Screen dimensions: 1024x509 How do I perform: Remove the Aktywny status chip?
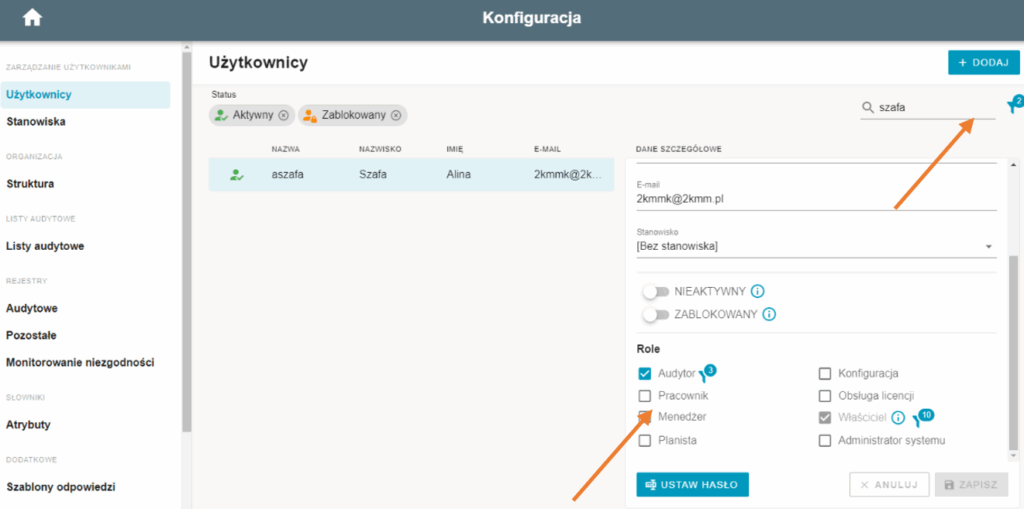pos(283,115)
